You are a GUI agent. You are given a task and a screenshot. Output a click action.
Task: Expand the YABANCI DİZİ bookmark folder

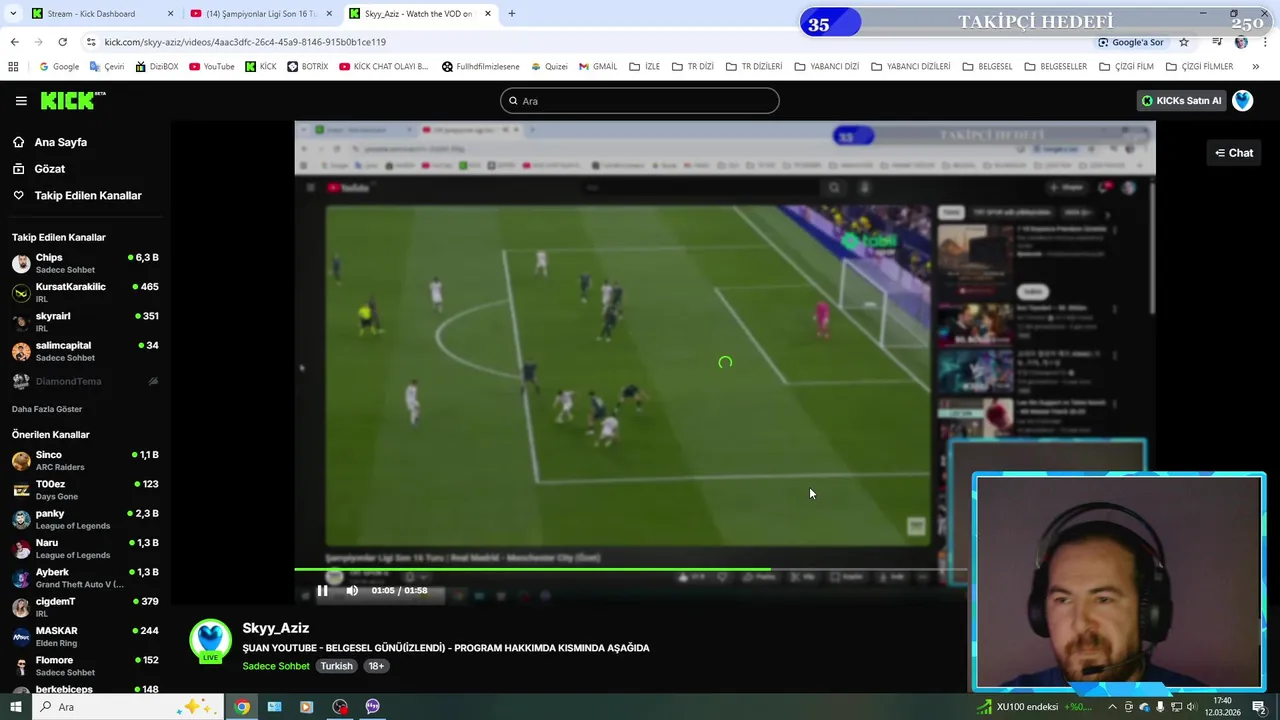827,67
